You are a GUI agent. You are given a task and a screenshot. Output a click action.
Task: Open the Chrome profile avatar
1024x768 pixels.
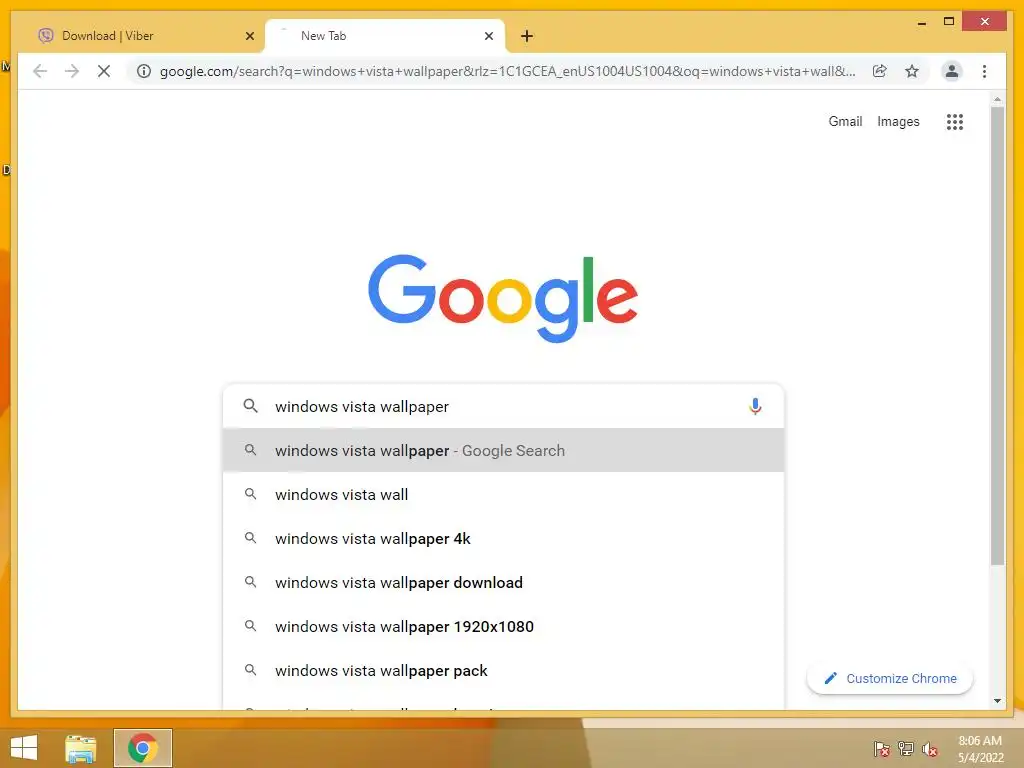click(x=952, y=71)
